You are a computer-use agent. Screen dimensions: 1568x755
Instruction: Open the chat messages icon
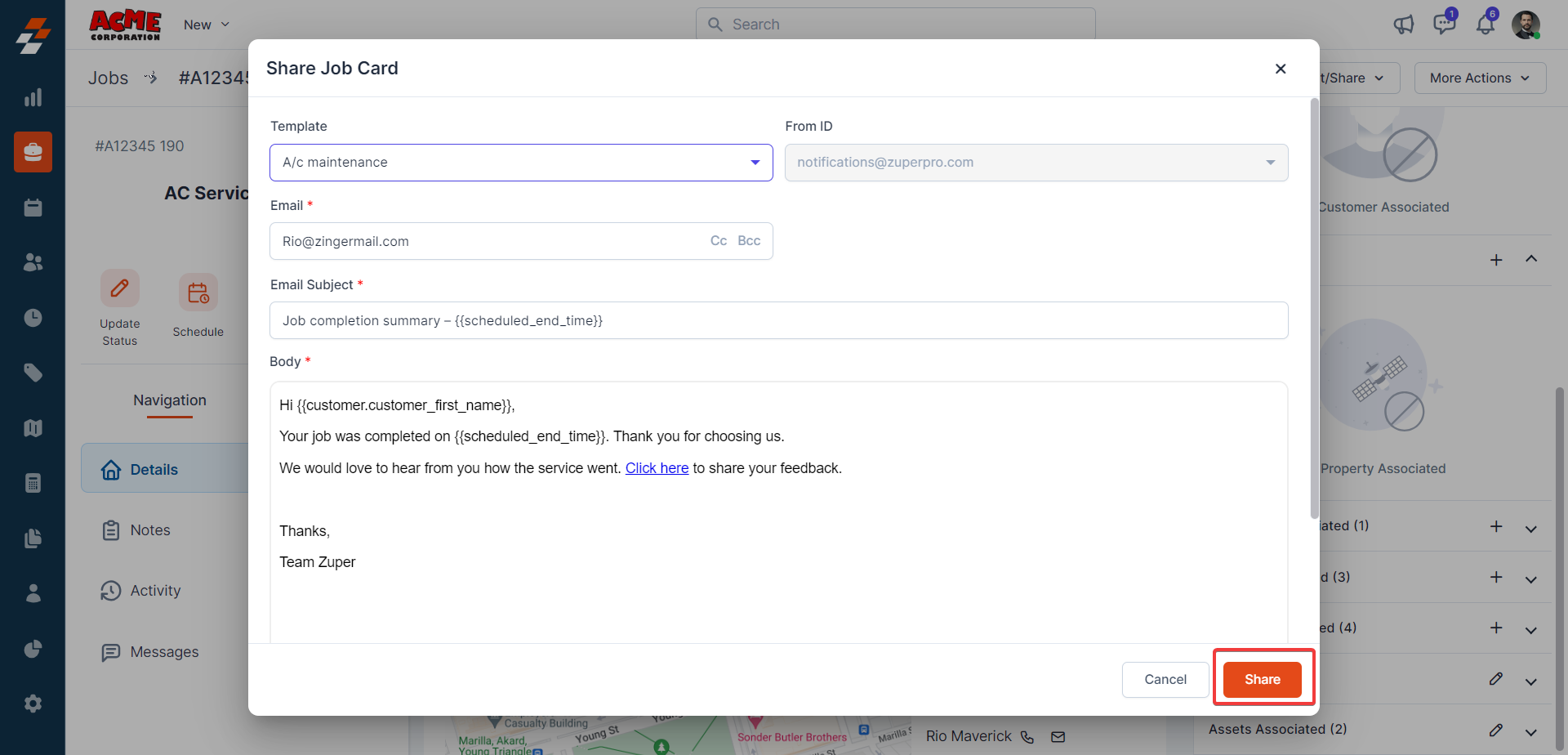pyautogui.click(x=1444, y=25)
